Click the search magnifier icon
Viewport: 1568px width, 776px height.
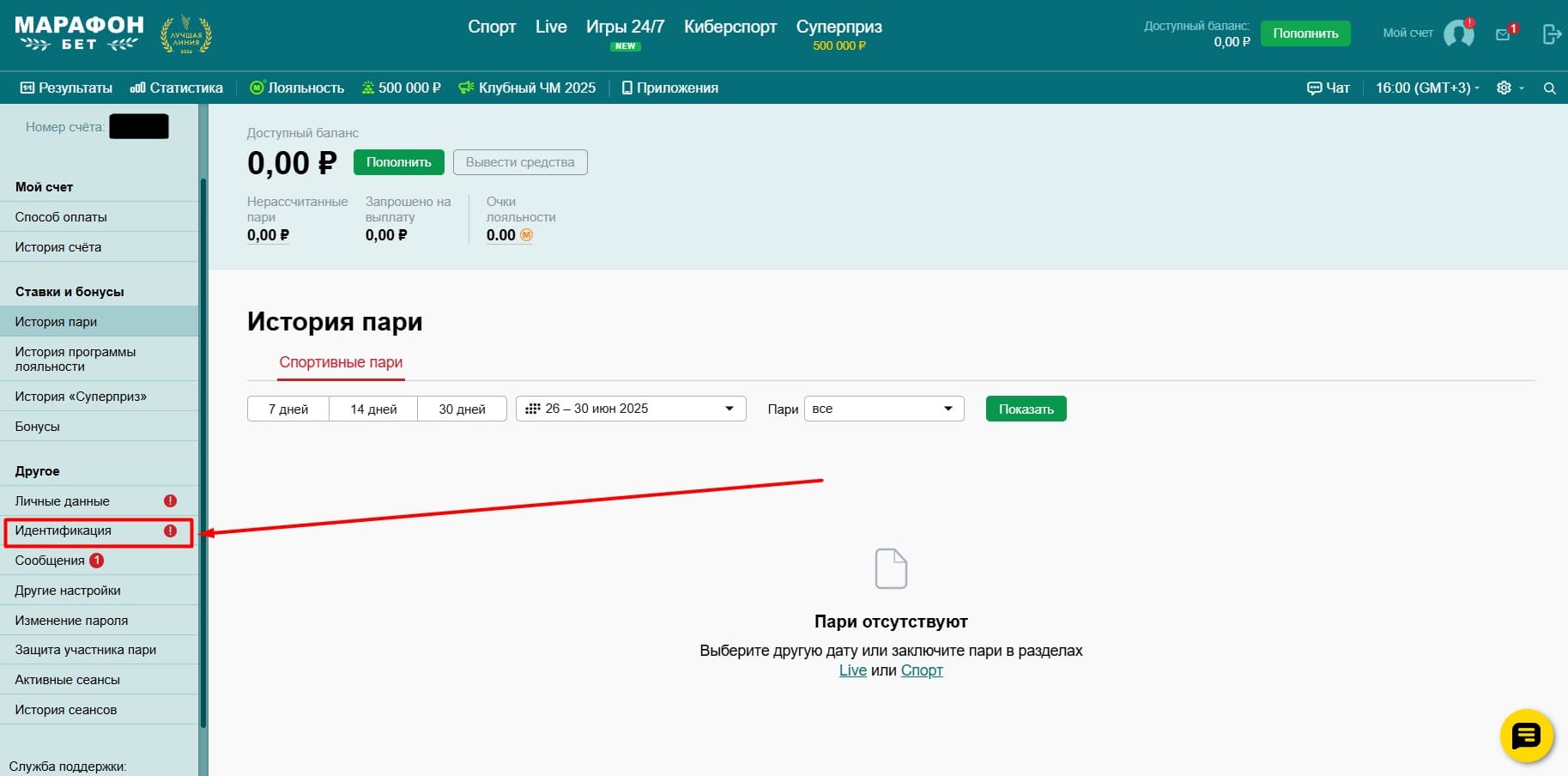pos(1549,88)
